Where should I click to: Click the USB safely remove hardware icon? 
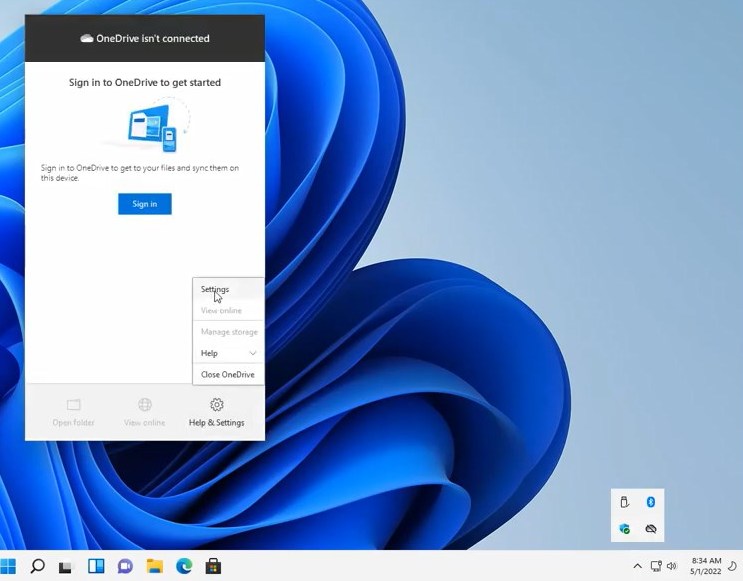pos(625,502)
